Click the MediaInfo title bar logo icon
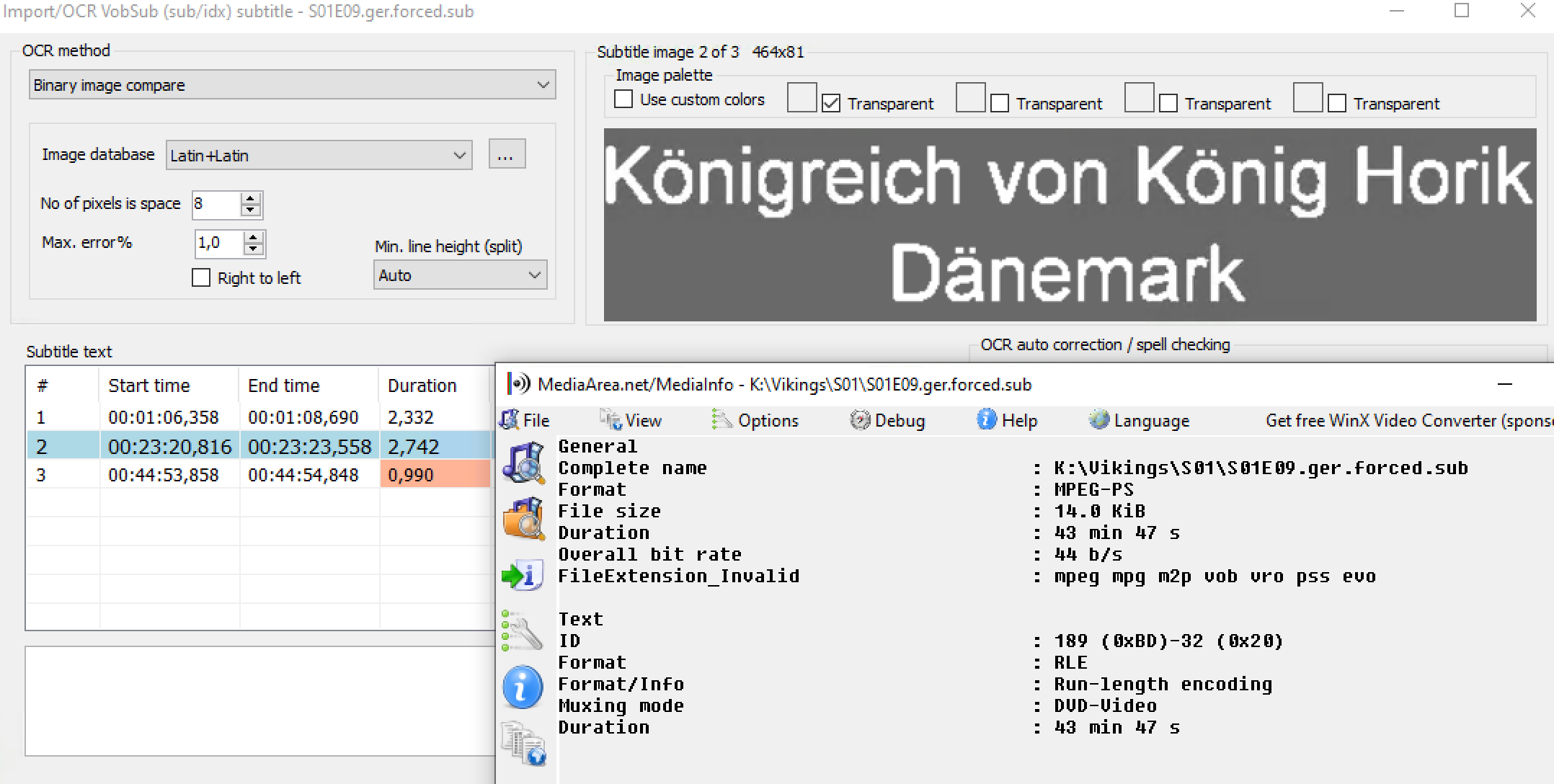This screenshot has height=784, width=1554. (x=518, y=384)
